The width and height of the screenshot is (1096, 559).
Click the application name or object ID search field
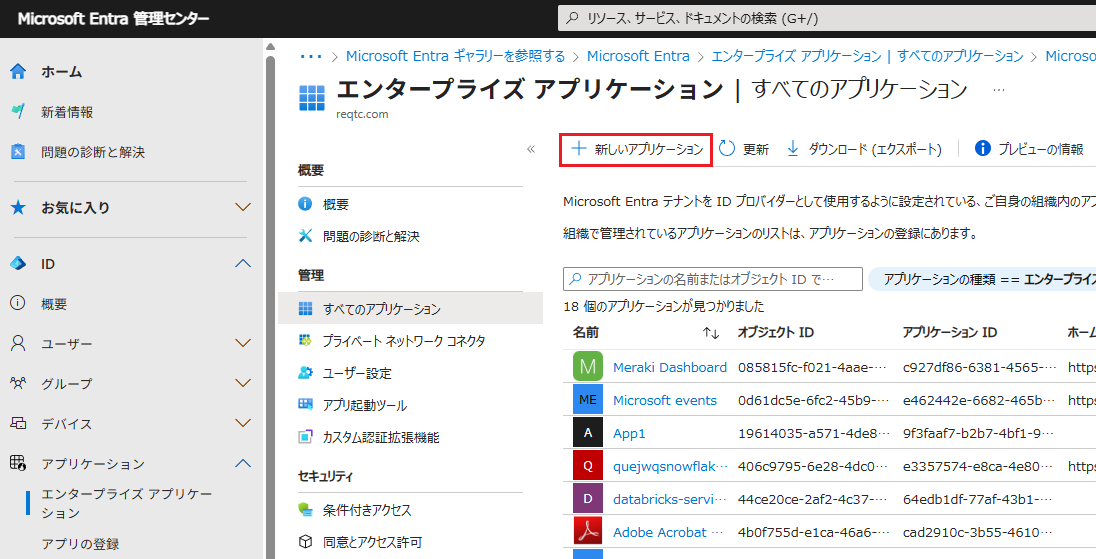point(713,279)
